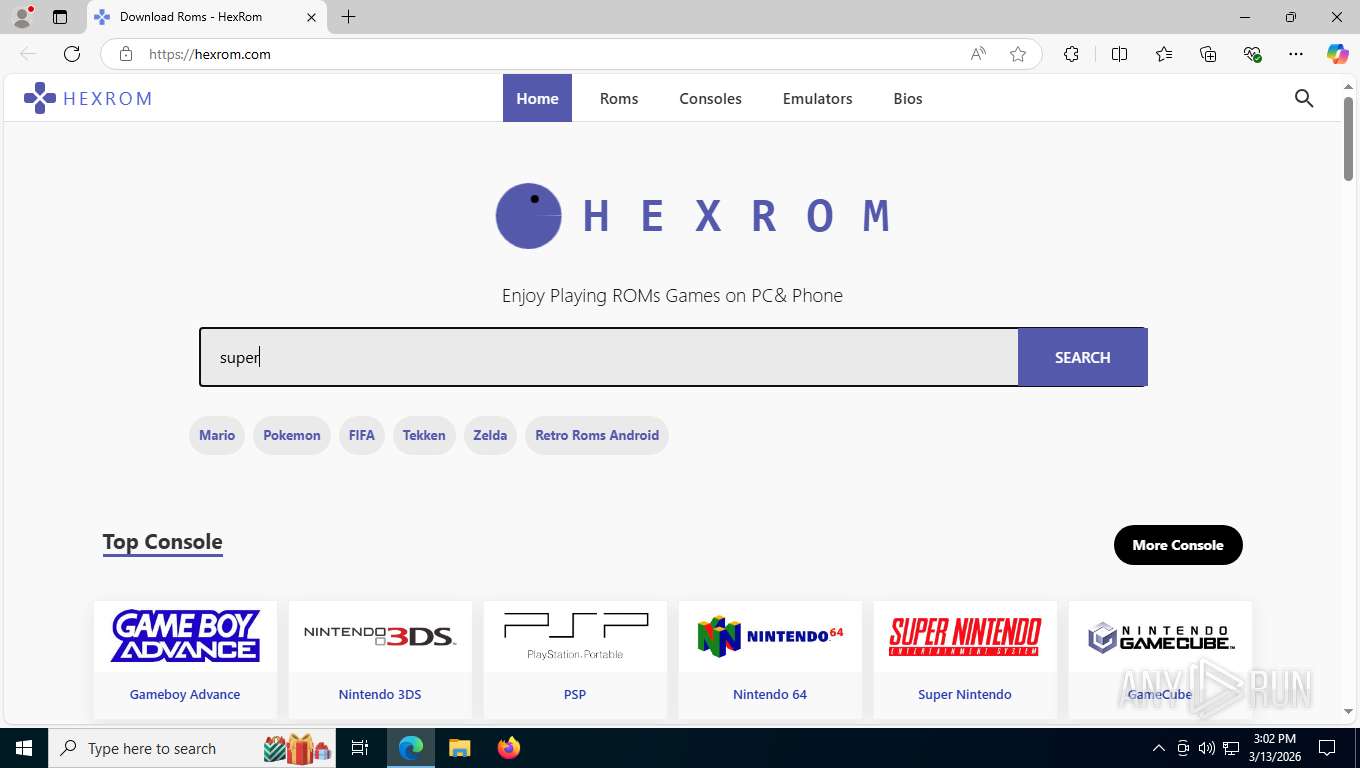Activate the Read aloud icon

pyautogui.click(x=978, y=54)
